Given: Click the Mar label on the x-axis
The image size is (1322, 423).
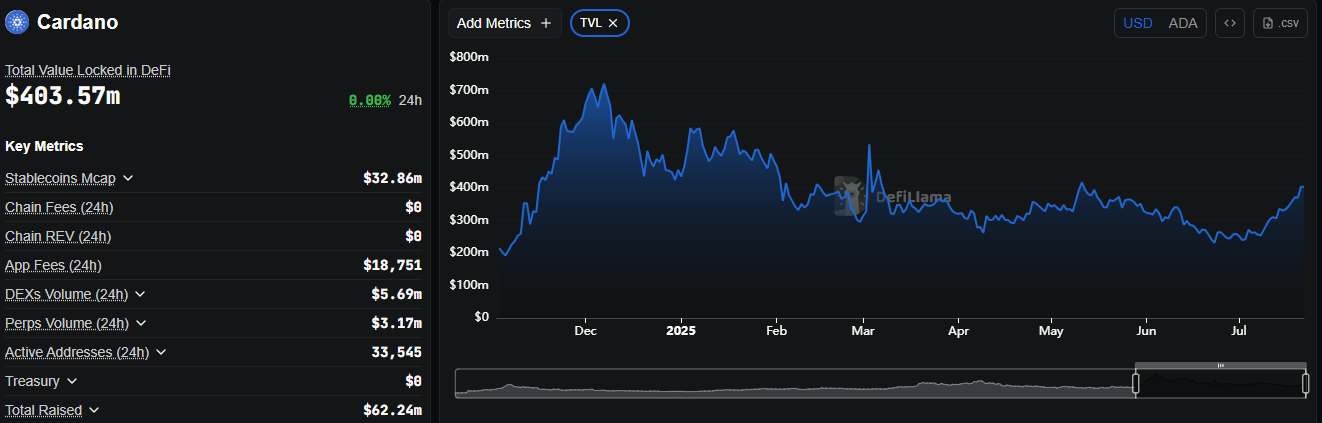Looking at the screenshot, I should click(x=863, y=331).
